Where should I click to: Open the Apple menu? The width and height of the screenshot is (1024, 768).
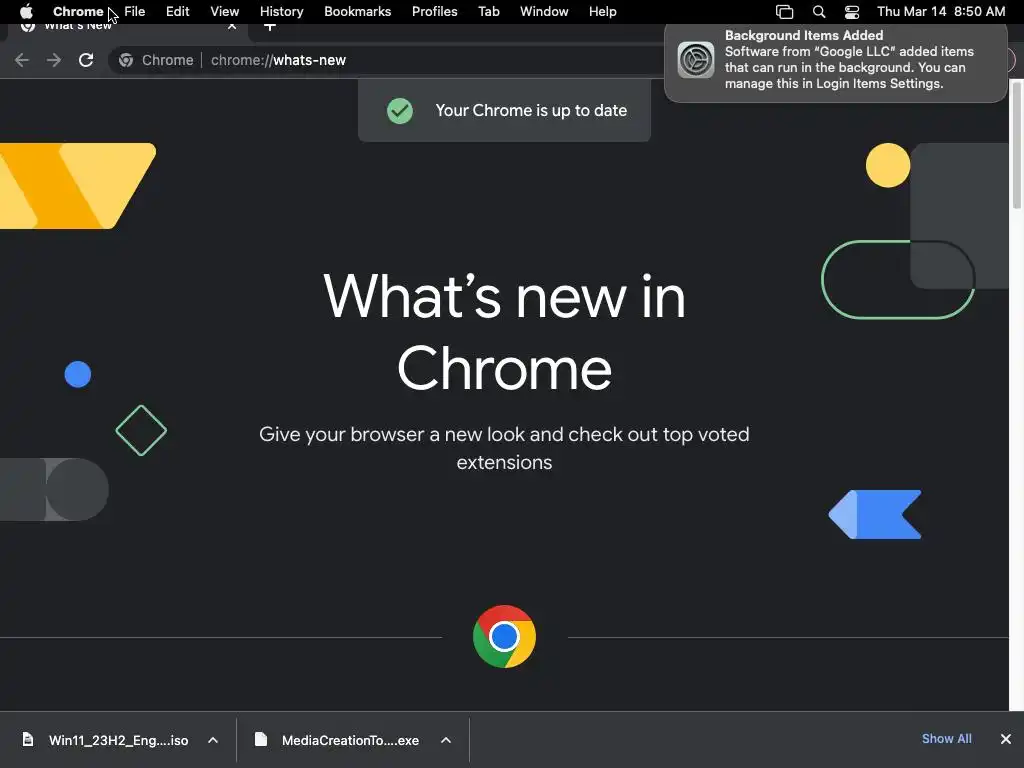pos(26,11)
